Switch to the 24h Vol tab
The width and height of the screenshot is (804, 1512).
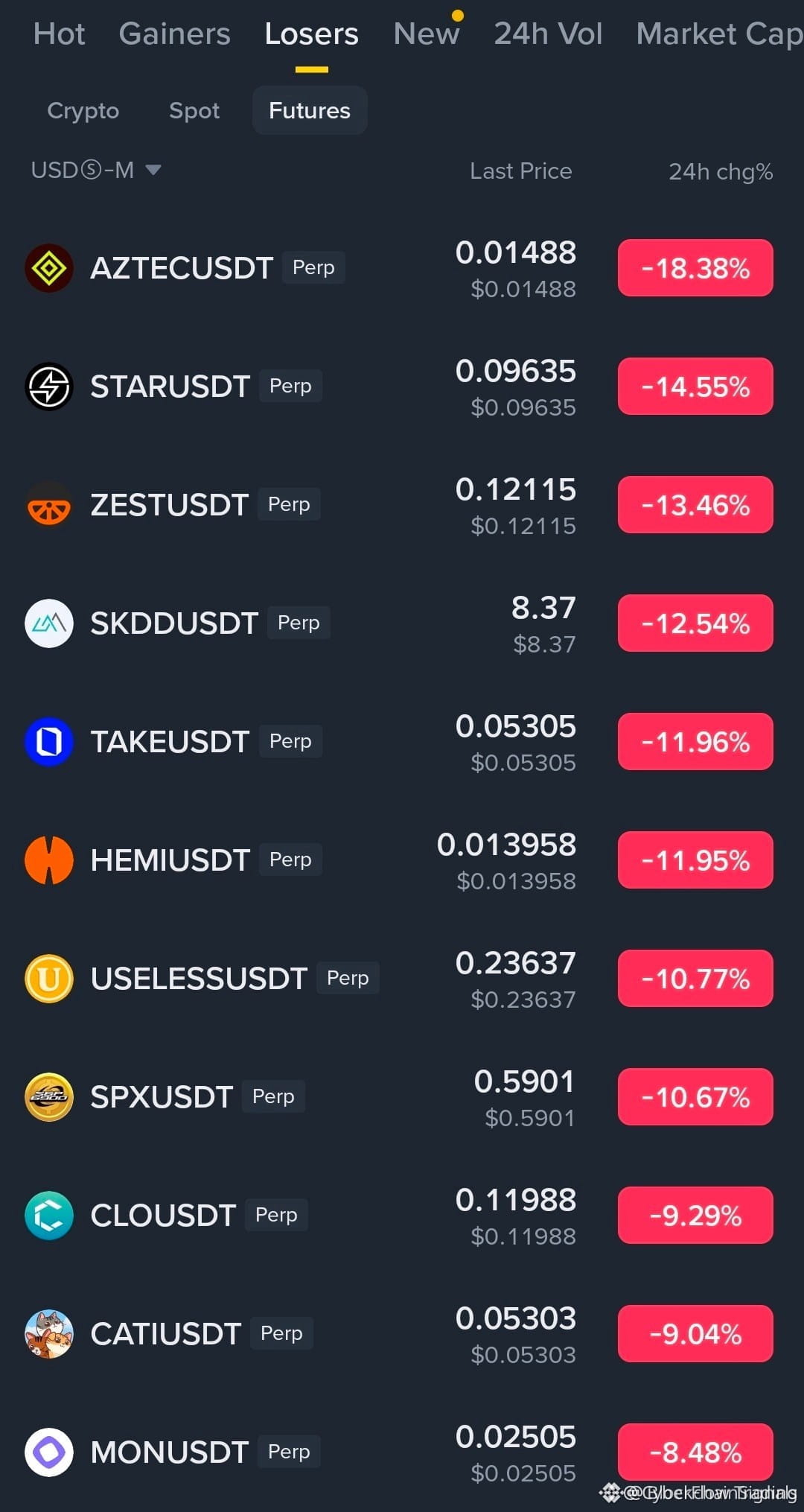click(x=548, y=34)
